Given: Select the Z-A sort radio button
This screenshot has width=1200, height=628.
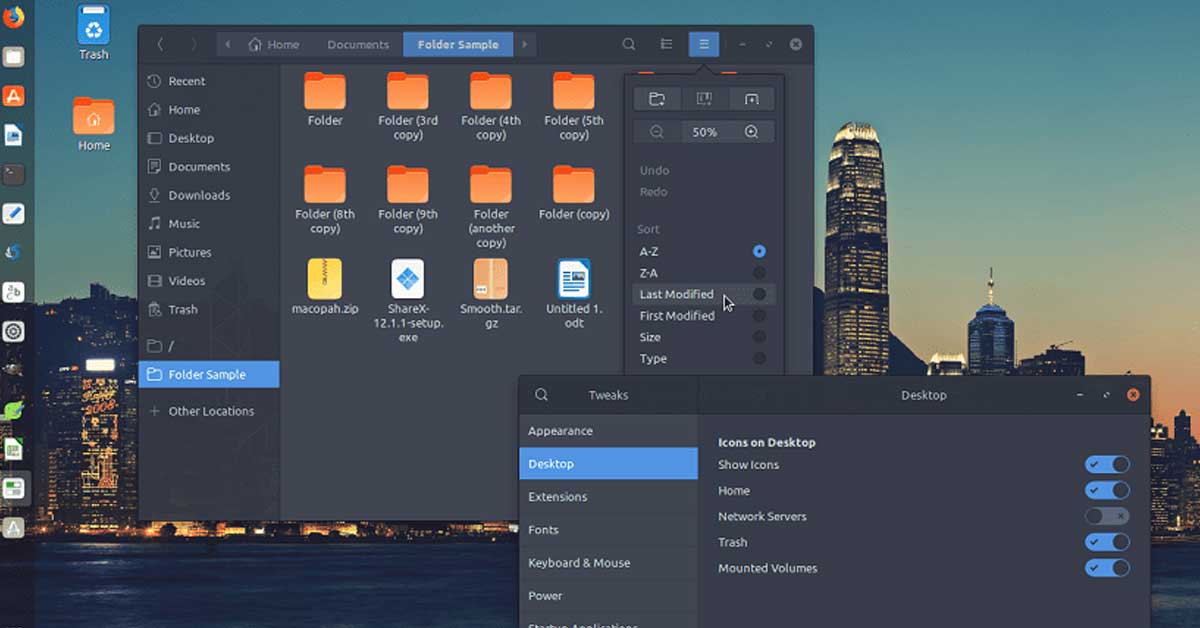Looking at the screenshot, I should click(x=759, y=273).
